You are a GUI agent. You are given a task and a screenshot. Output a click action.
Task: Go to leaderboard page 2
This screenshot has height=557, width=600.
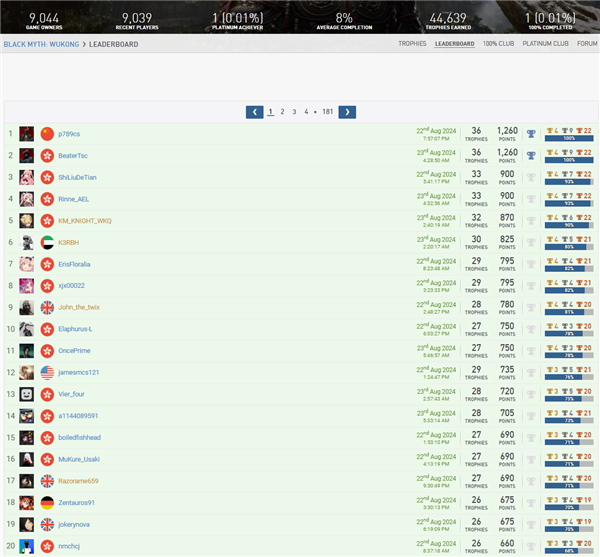tap(282, 112)
